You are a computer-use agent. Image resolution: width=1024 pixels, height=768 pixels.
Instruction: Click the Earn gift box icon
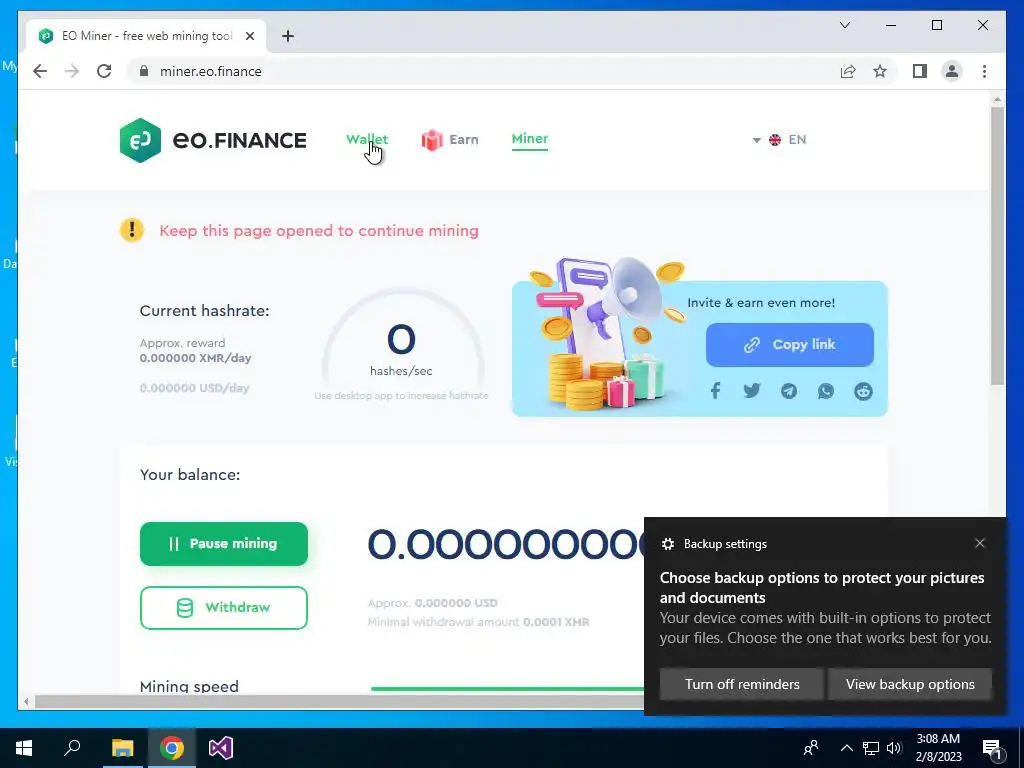[432, 139]
